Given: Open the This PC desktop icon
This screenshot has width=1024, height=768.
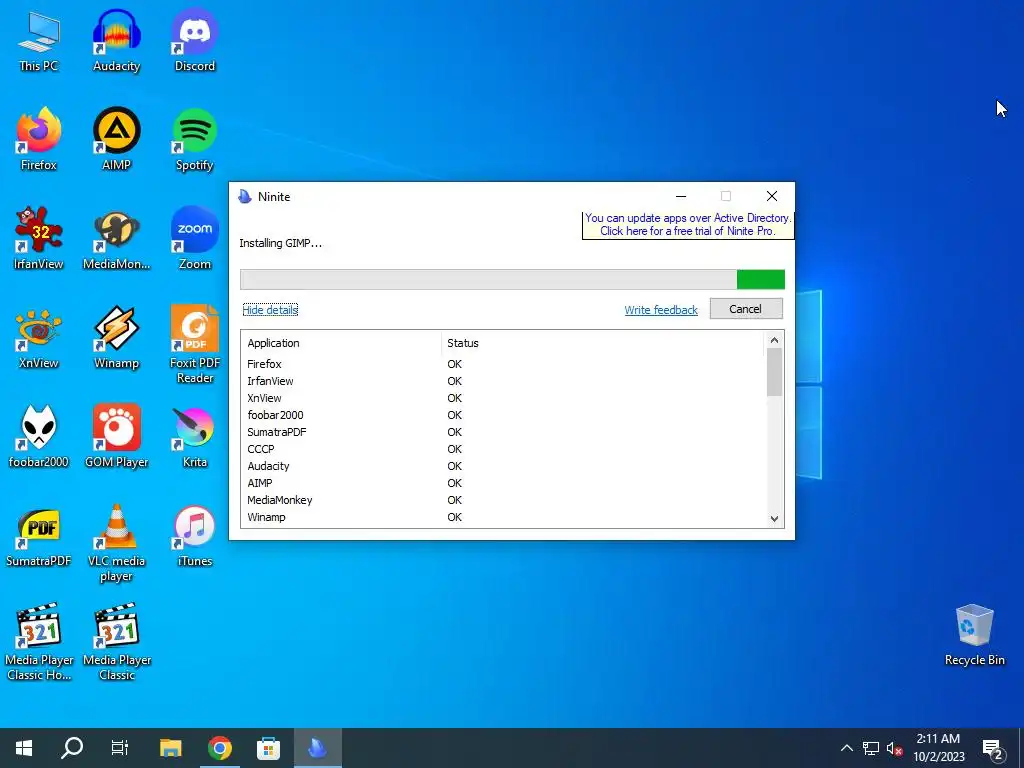Looking at the screenshot, I should (x=39, y=41).
